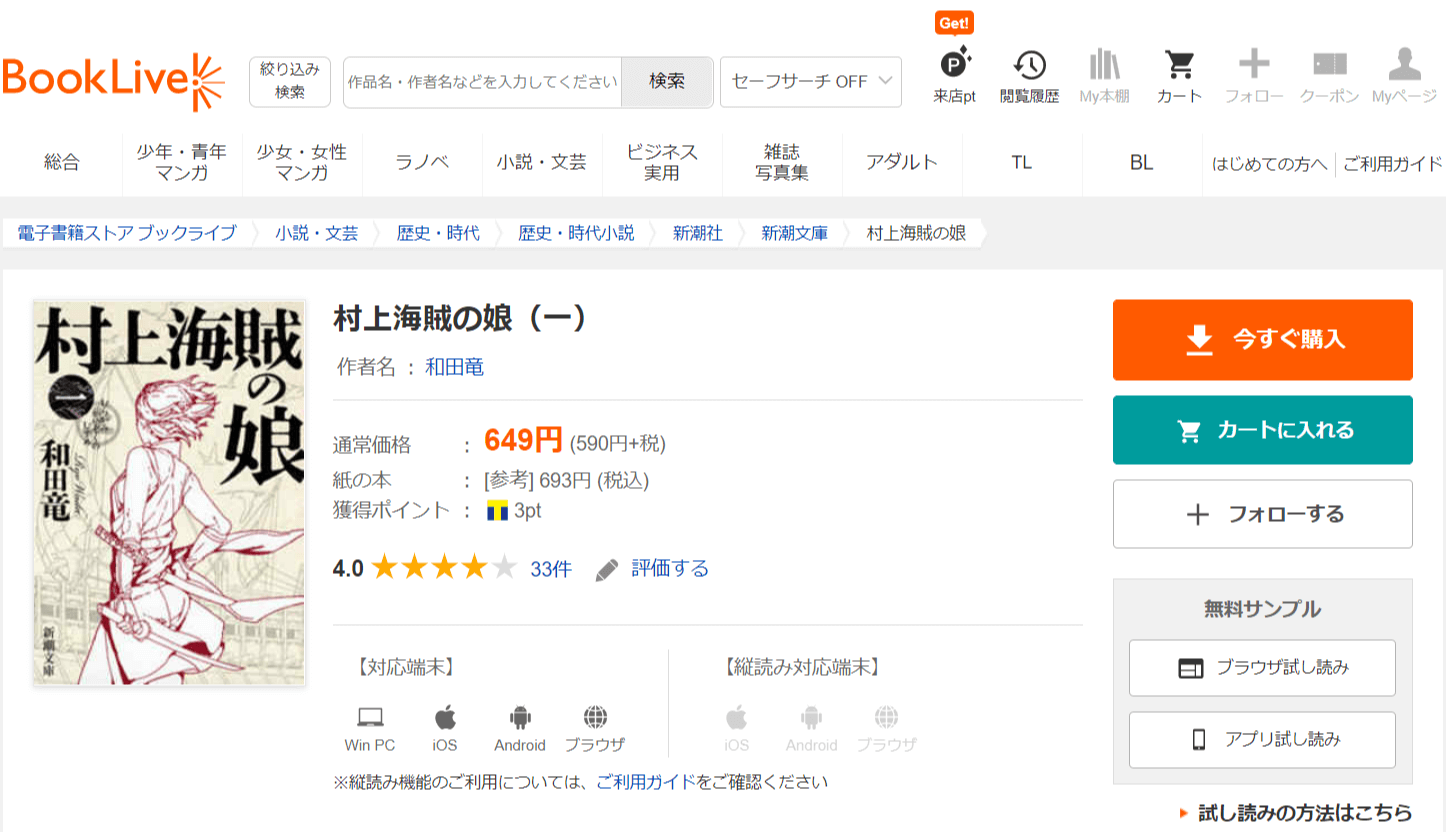Viewport: 1446px width, 832px height.
Task: Select the ラノベ category tab
Action: point(422,163)
